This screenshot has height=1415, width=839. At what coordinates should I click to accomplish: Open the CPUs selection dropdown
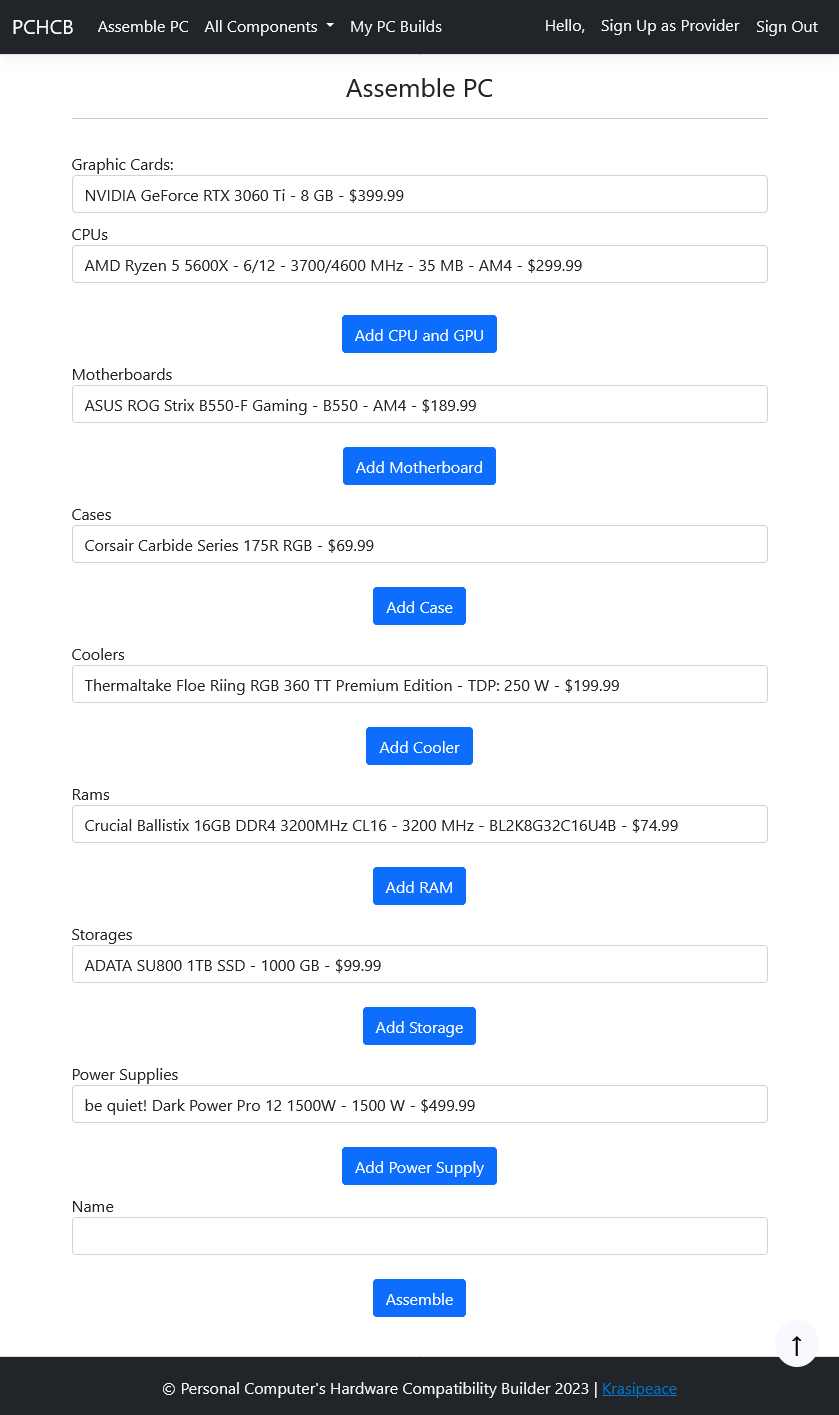pyautogui.click(x=419, y=265)
